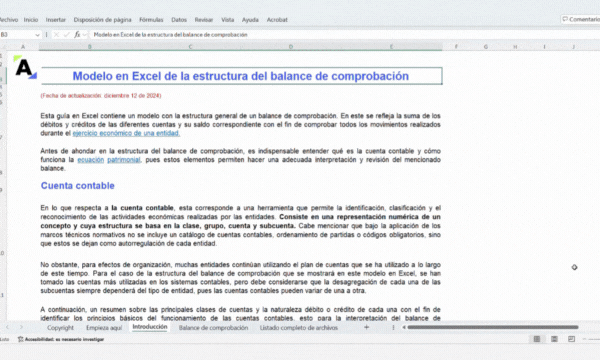
Task: Click the previous sheet navigation arrow
Action: (x=7, y=327)
